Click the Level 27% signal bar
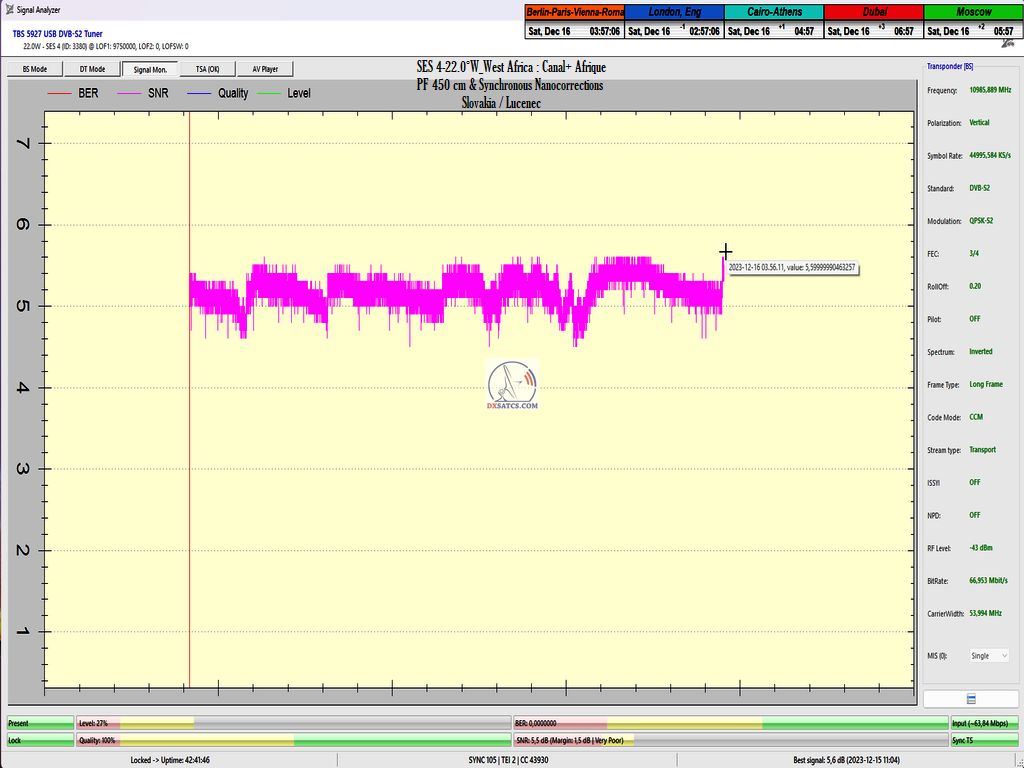This screenshot has height=768, width=1024. [292, 722]
